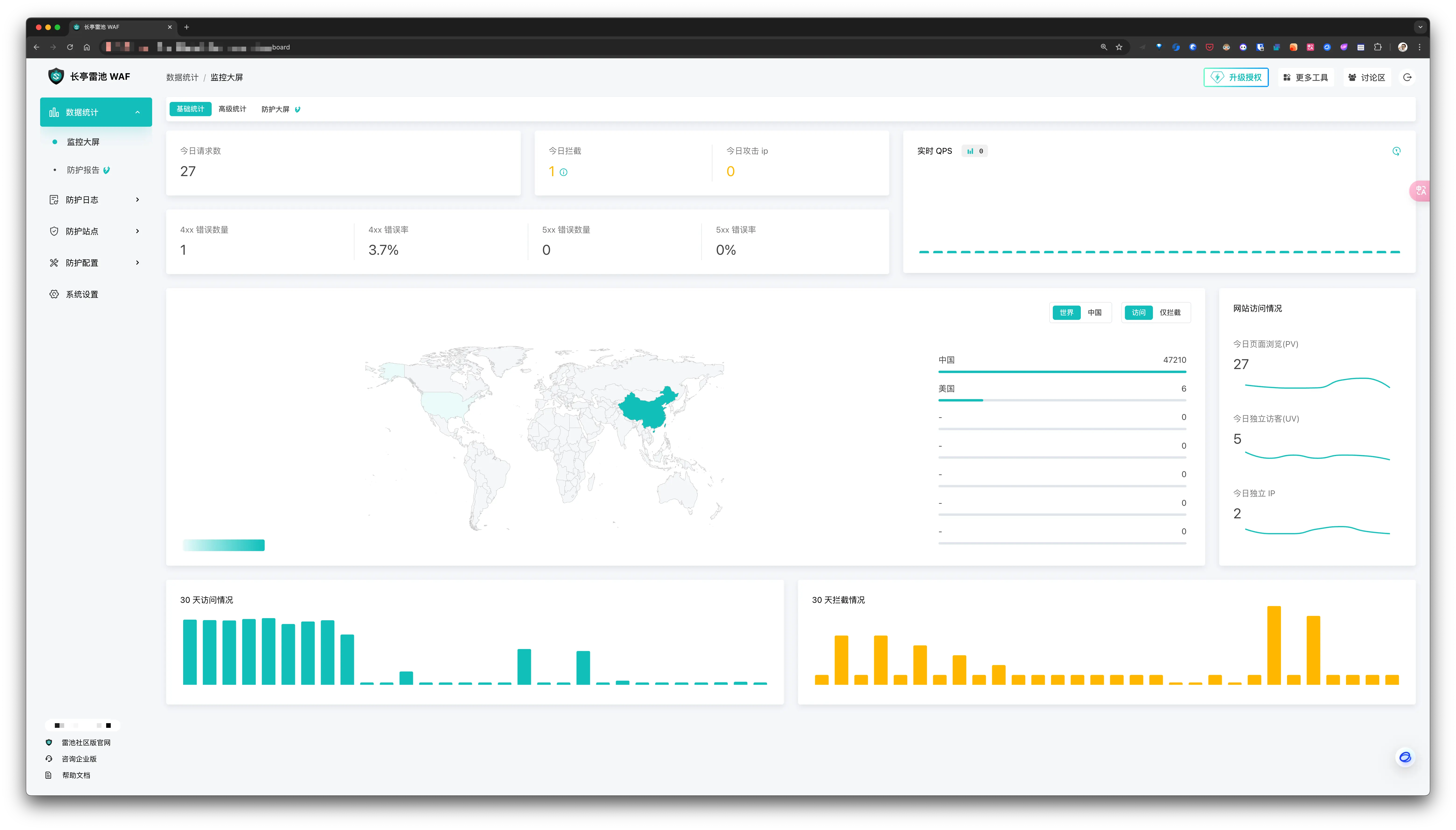Click the info icon next to 今日拦截 count
This screenshot has width=1456, height=830.
point(563,172)
